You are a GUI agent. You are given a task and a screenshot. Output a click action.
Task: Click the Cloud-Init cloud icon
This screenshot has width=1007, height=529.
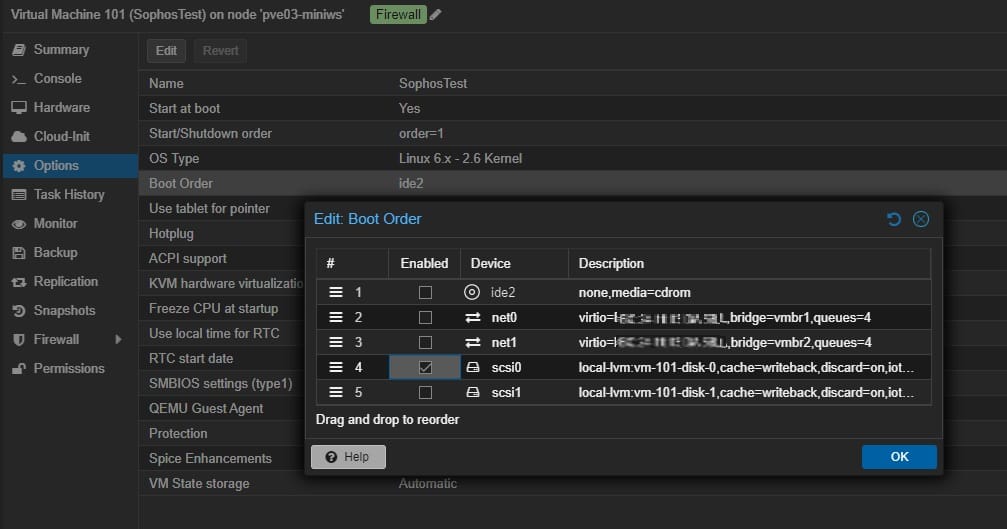pos(19,137)
